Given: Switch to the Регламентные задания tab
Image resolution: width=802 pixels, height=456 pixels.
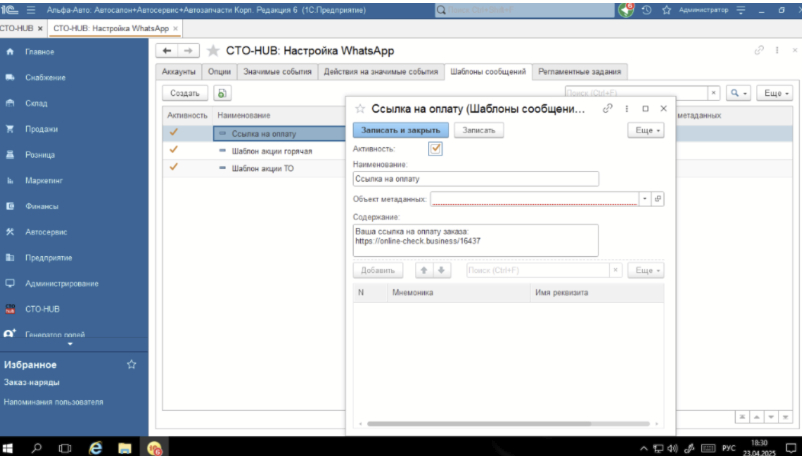Looking at the screenshot, I should click(x=580, y=72).
